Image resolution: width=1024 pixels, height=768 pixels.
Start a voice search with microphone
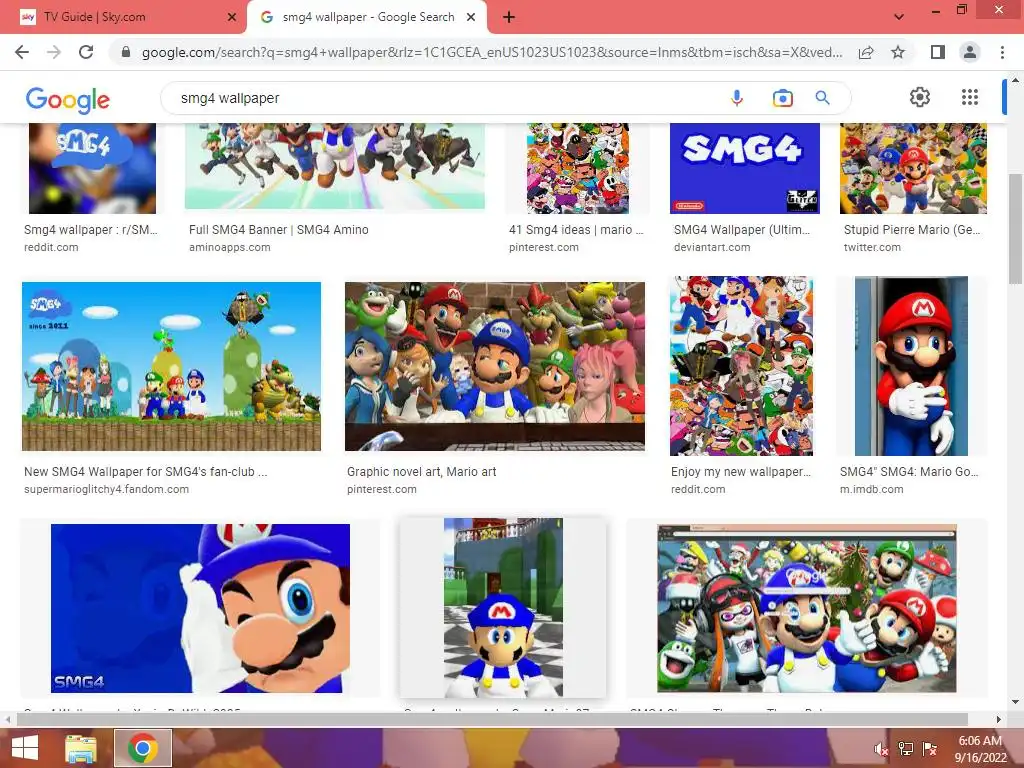pyautogui.click(x=737, y=98)
